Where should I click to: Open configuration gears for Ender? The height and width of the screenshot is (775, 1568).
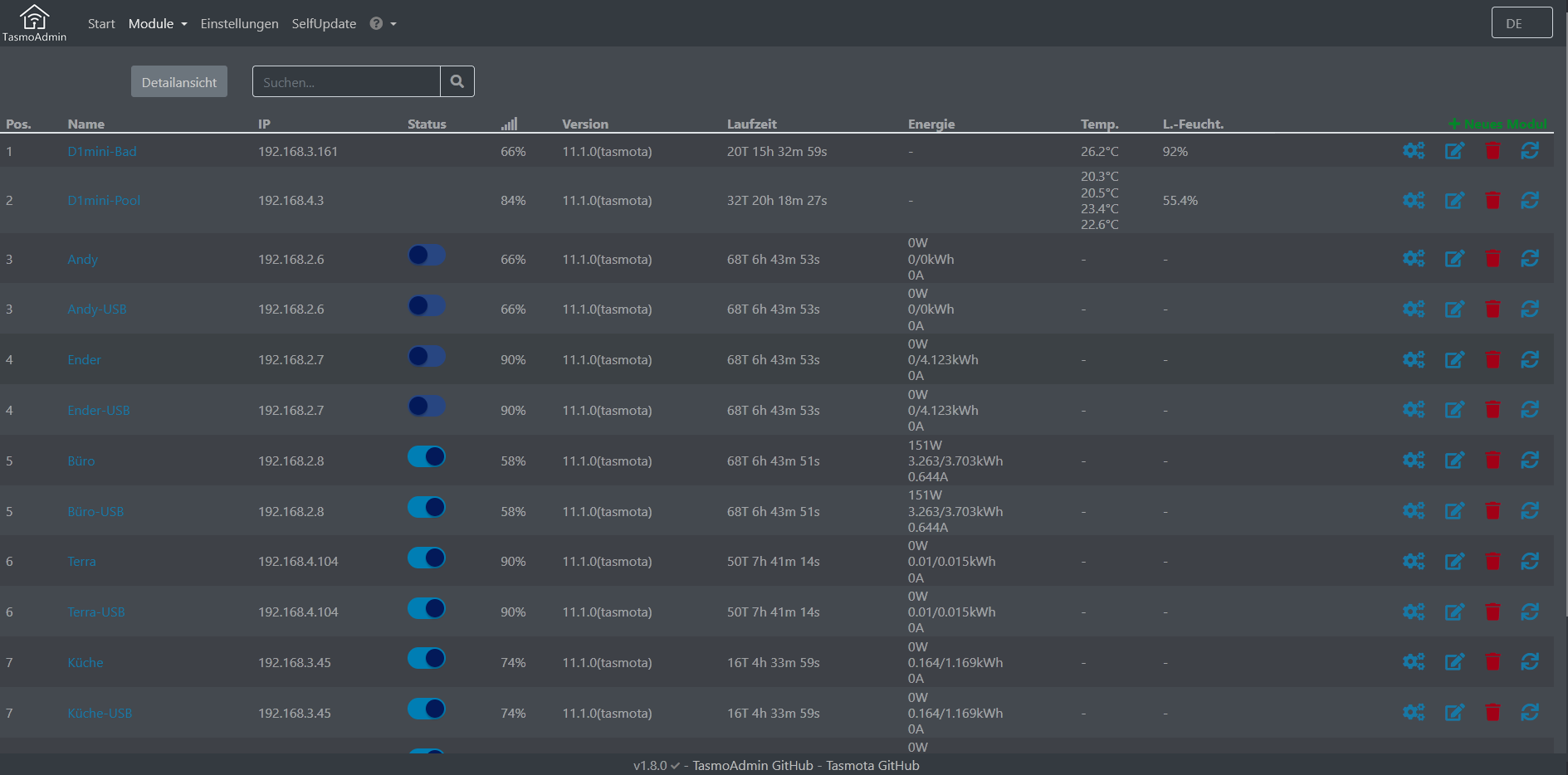pyautogui.click(x=1414, y=359)
